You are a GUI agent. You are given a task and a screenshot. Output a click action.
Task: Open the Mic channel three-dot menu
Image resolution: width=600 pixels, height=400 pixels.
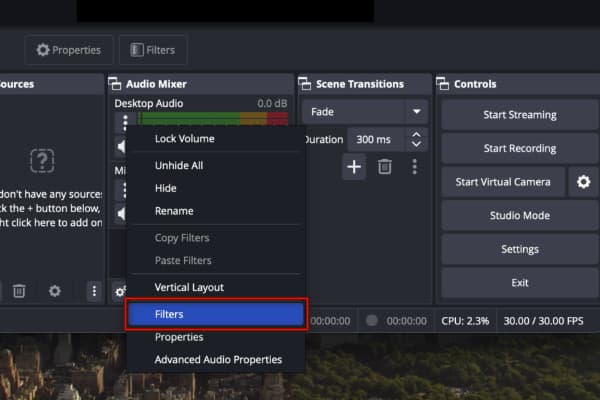122,190
